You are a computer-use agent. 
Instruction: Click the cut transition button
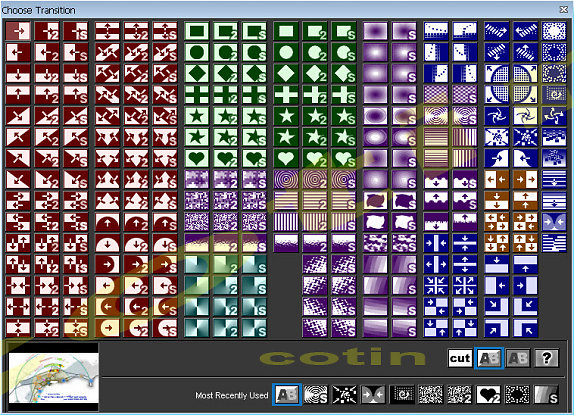(460, 358)
